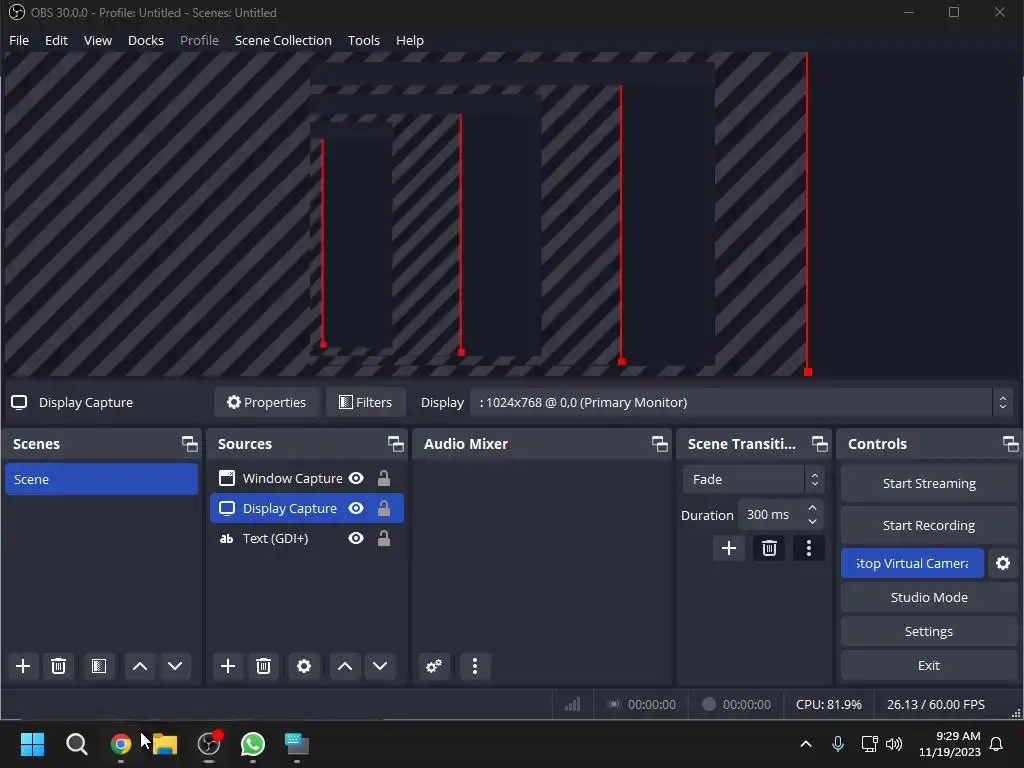Open OBS Settings from Controls

tap(929, 632)
